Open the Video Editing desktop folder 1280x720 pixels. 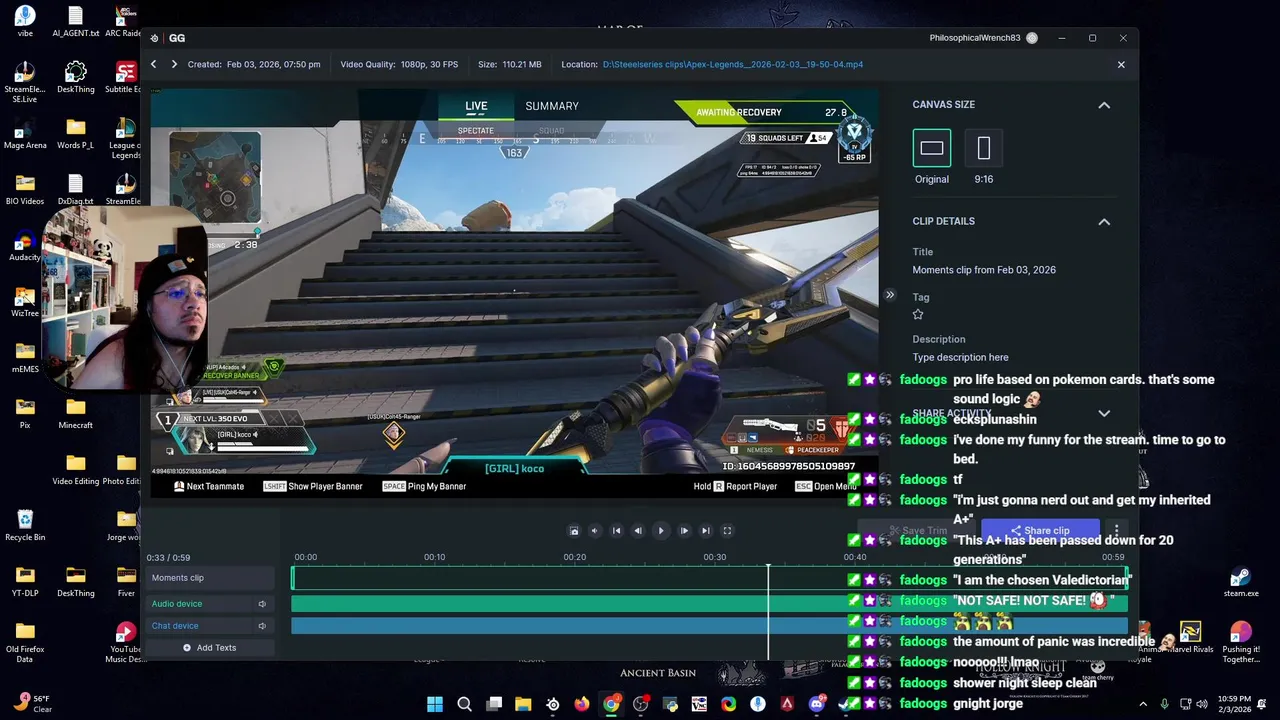click(x=75, y=469)
